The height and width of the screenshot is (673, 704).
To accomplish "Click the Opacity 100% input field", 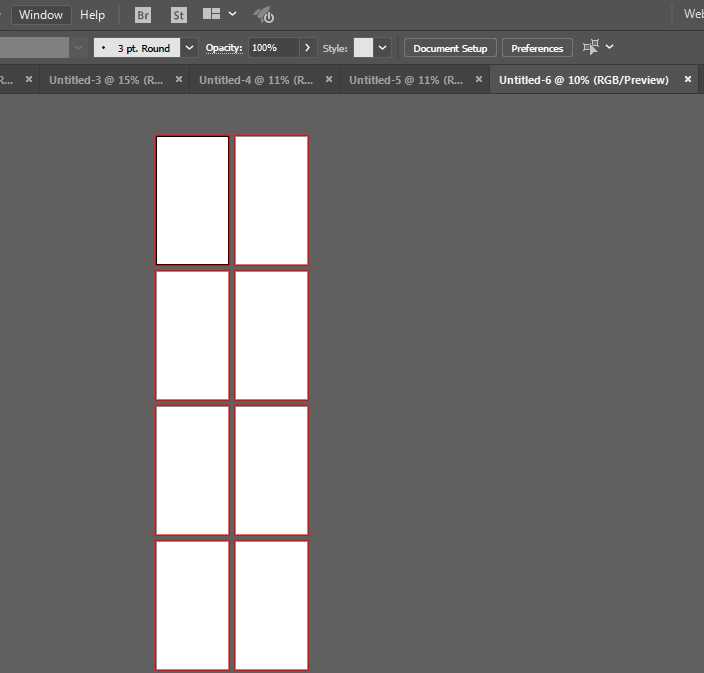I will 272,48.
